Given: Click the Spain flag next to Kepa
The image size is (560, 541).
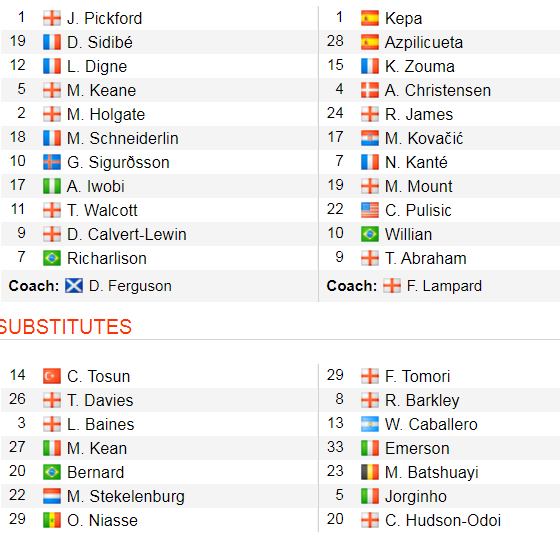Looking at the screenshot, I should coord(370,18).
